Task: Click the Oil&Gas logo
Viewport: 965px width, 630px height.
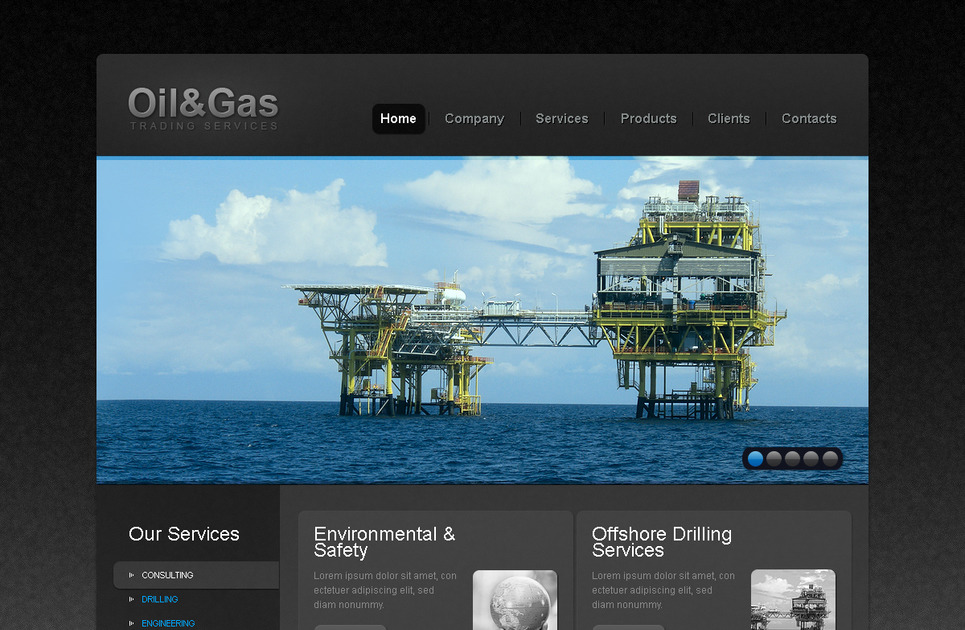Action: [x=202, y=103]
